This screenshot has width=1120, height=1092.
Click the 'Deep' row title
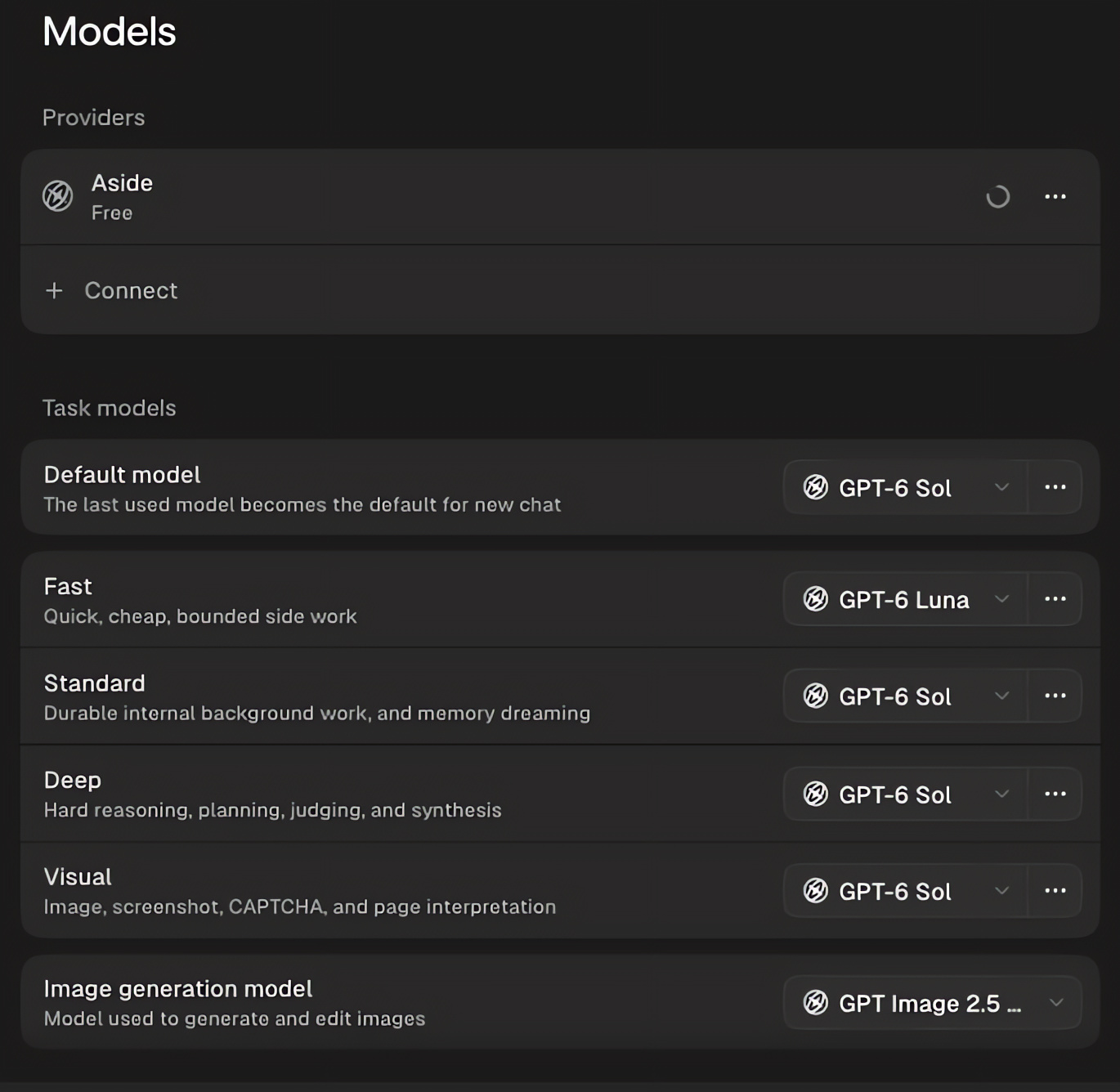(x=73, y=781)
